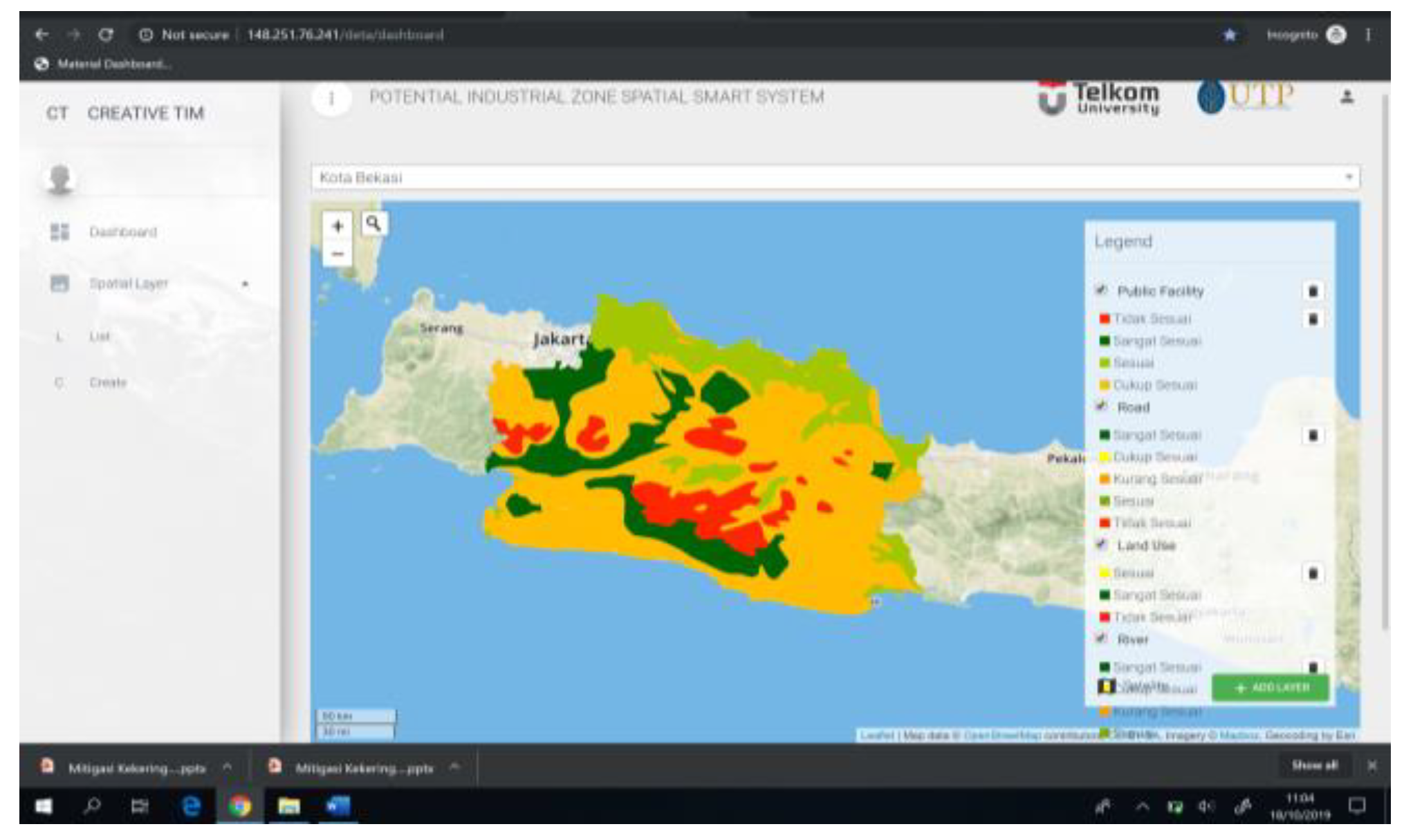Image resolution: width=1404 pixels, height=840 pixels.
Task: Toggle the Land Use layer checkbox
Action: [1101, 544]
